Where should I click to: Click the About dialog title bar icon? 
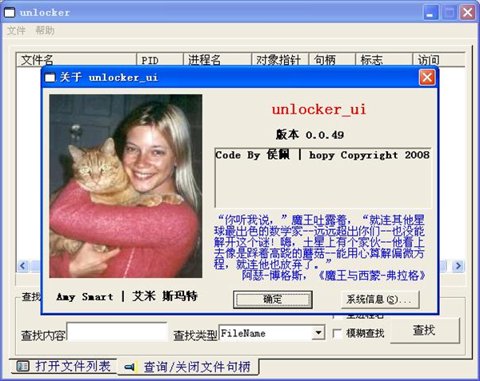coord(50,78)
